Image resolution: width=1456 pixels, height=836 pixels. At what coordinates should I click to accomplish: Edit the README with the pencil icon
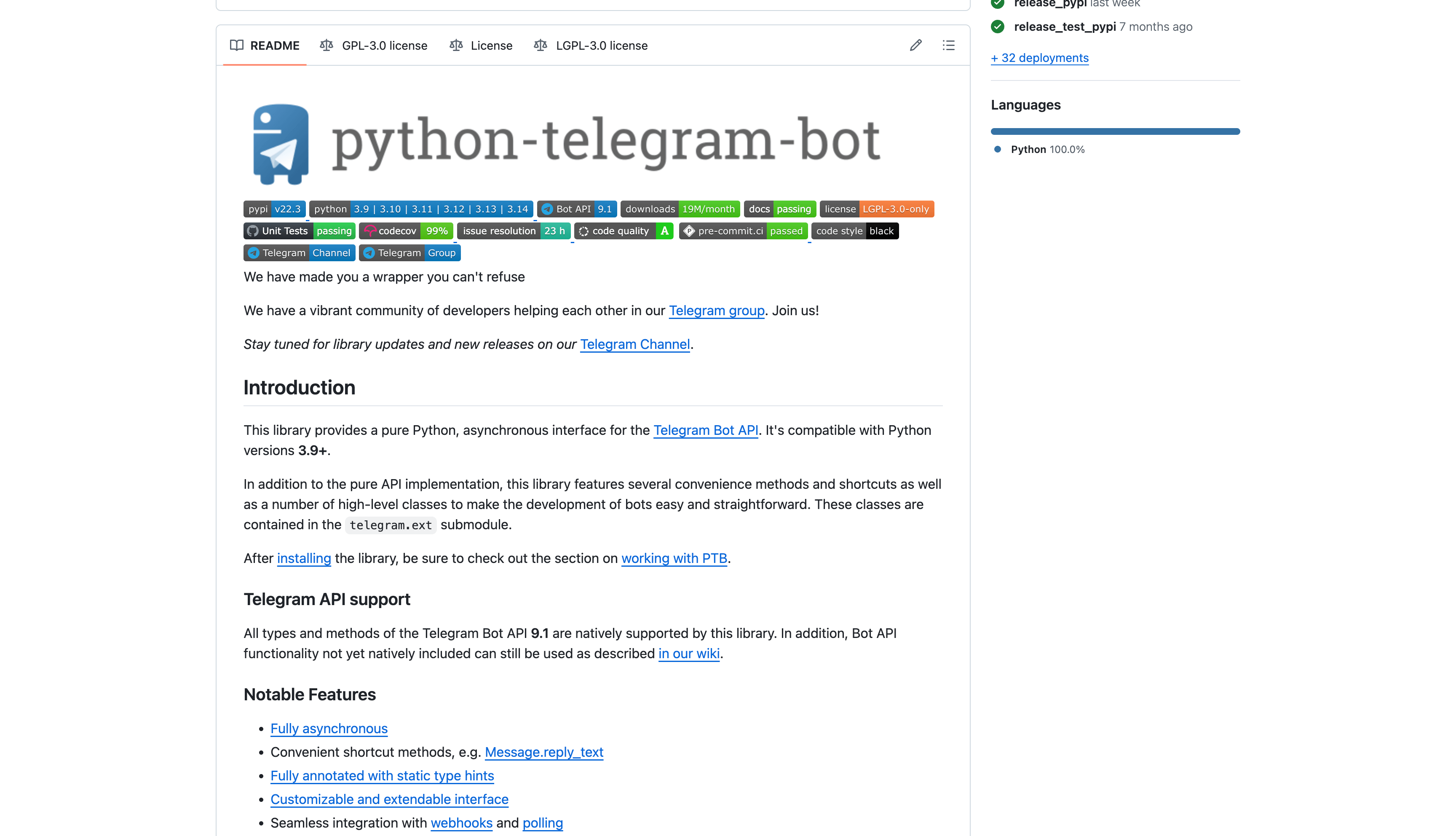pyautogui.click(x=915, y=46)
